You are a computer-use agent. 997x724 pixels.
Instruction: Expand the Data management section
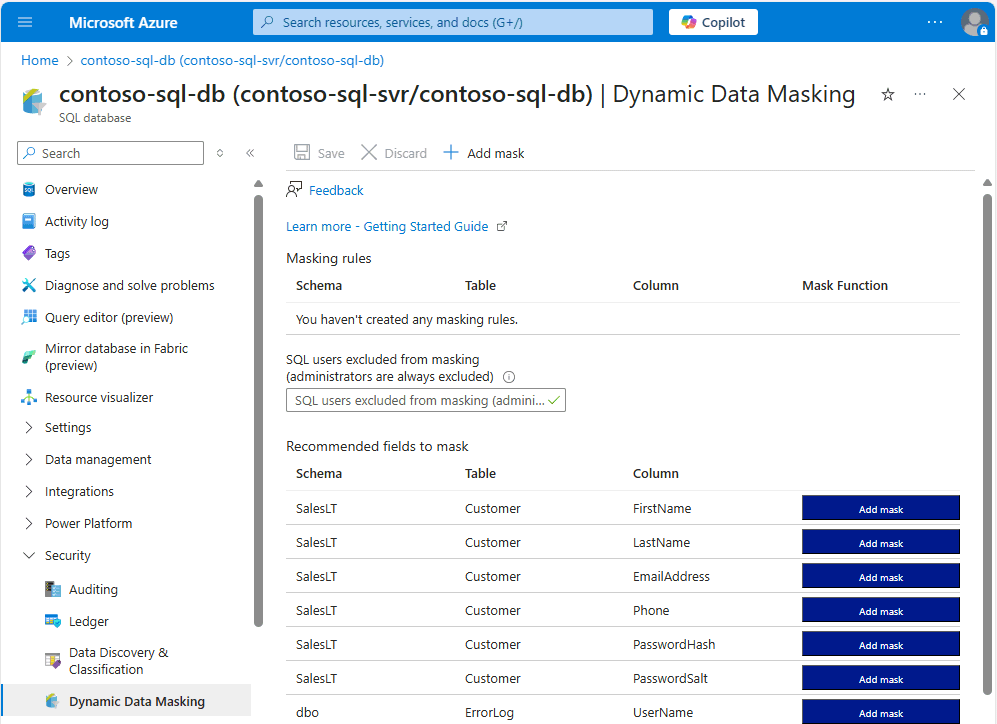tap(98, 459)
